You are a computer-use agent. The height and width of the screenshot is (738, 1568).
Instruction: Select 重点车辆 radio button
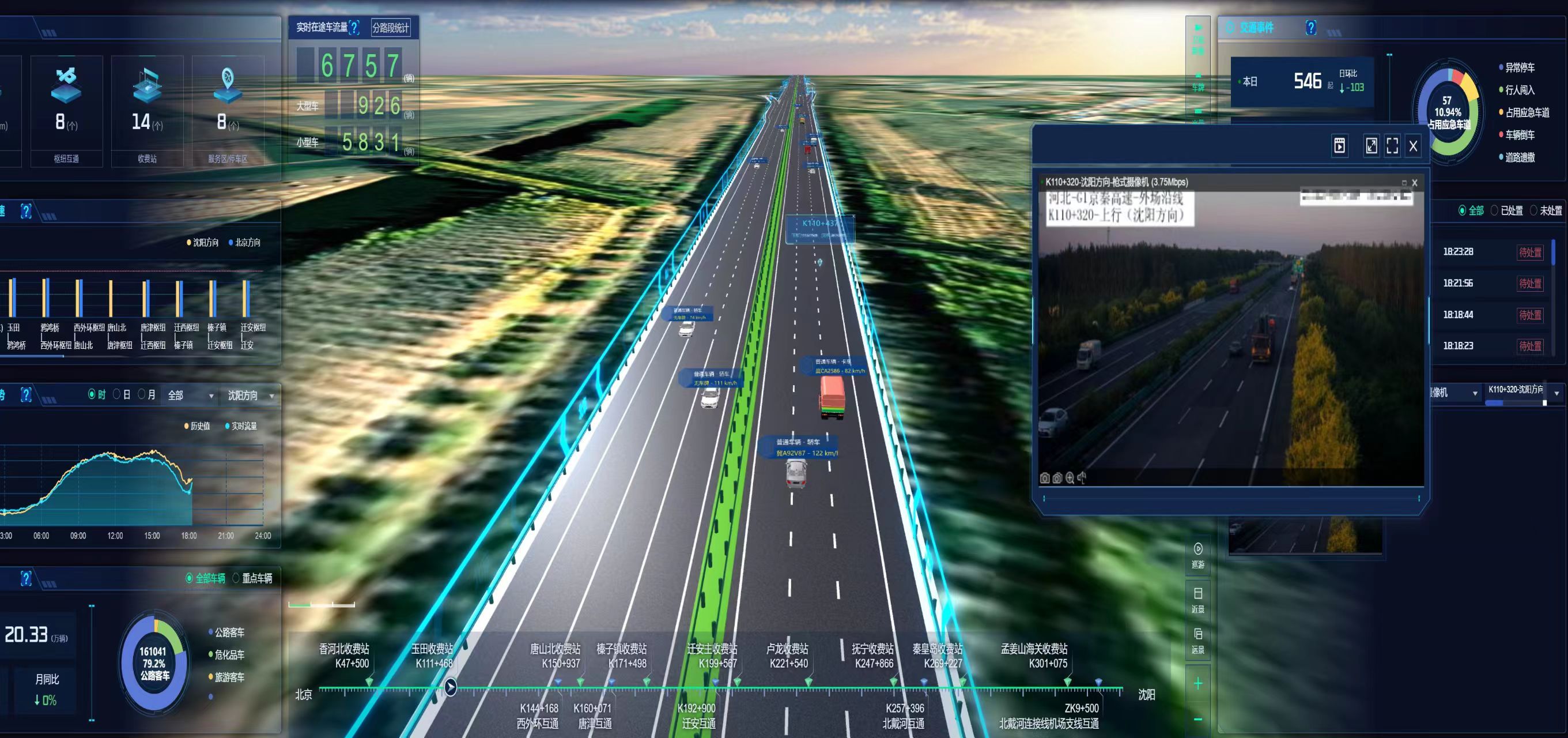click(236, 578)
